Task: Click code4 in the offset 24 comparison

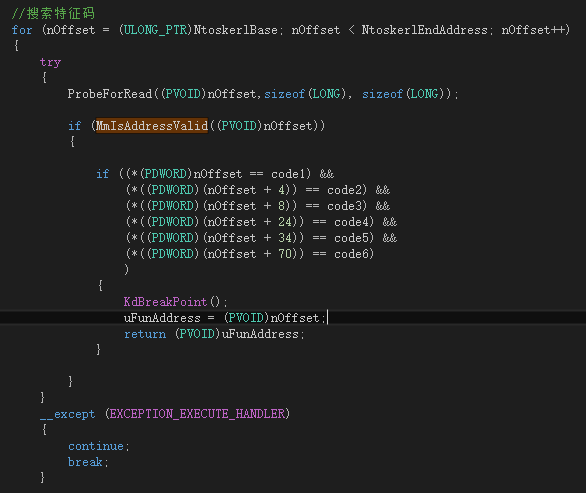Action: (x=352, y=222)
